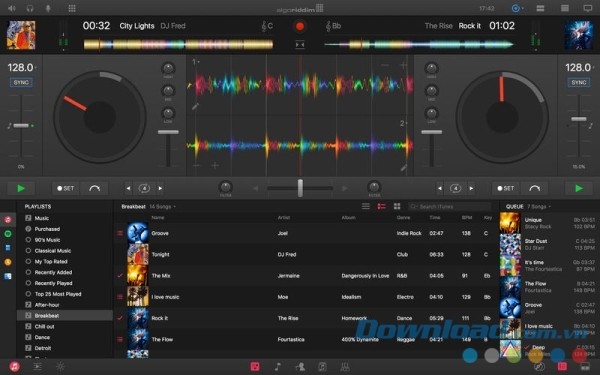Select the Finder files source in sidebar
This screenshot has width=600, height=375.
(x=8, y=276)
